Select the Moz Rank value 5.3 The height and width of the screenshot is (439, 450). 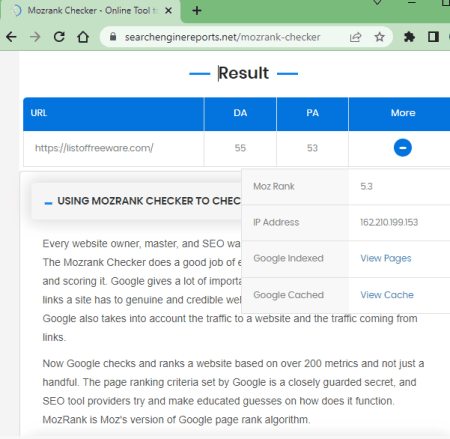(x=366, y=186)
